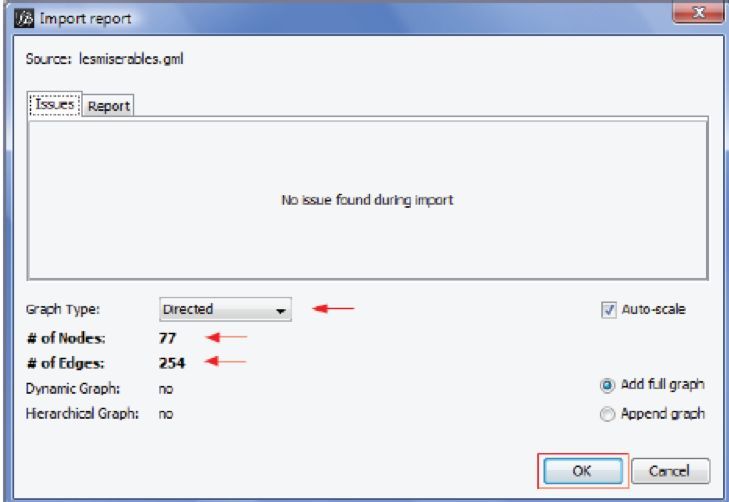Click the number of Nodes value 77
The height and width of the screenshot is (502, 729).
[x=167, y=338]
